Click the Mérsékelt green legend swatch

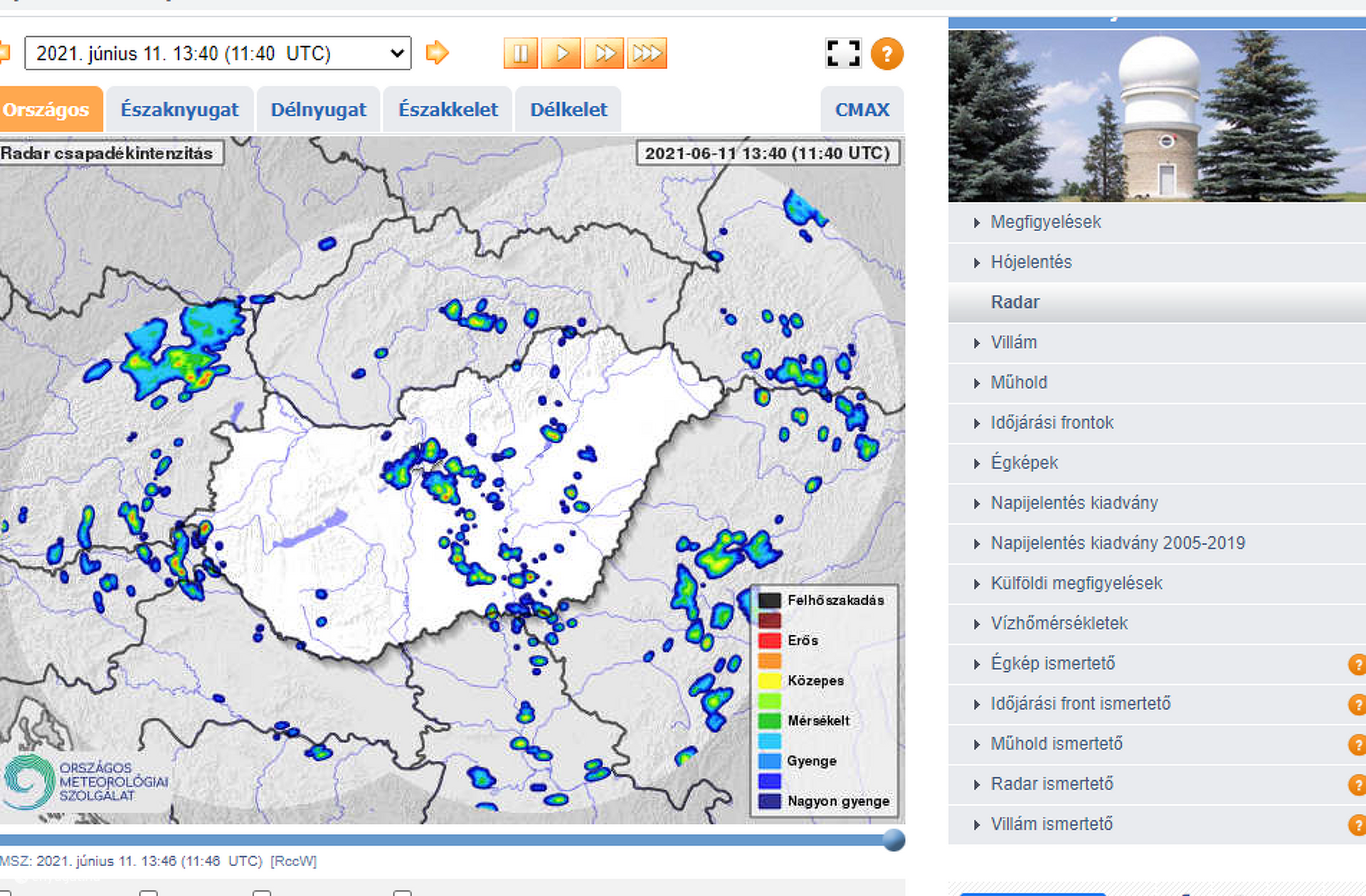coord(769,720)
